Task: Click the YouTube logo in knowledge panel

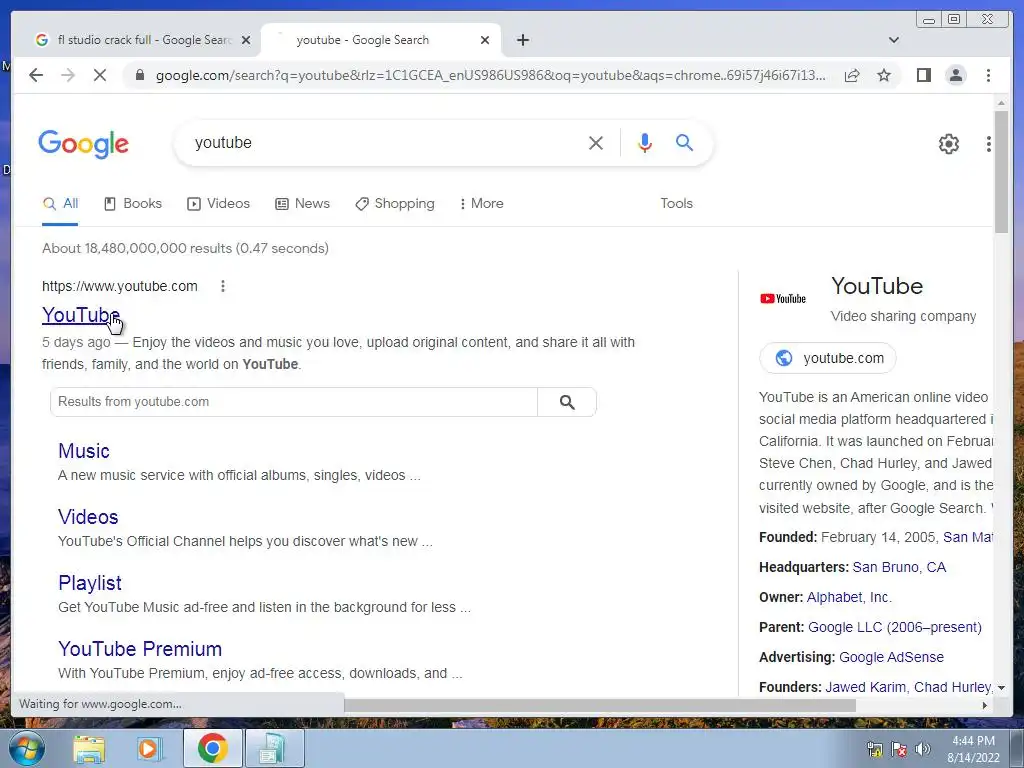Action: pos(783,298)
